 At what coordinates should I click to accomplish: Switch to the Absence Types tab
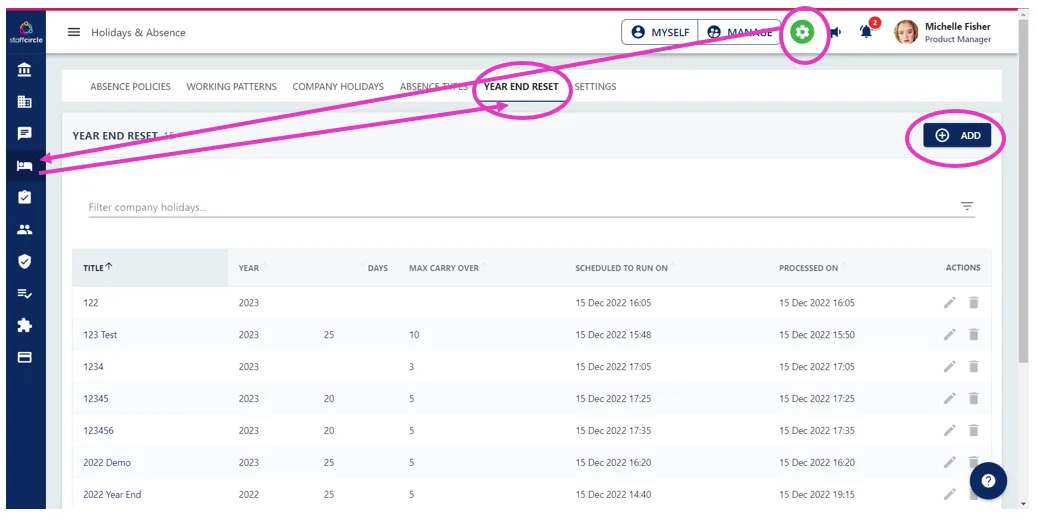434,86
